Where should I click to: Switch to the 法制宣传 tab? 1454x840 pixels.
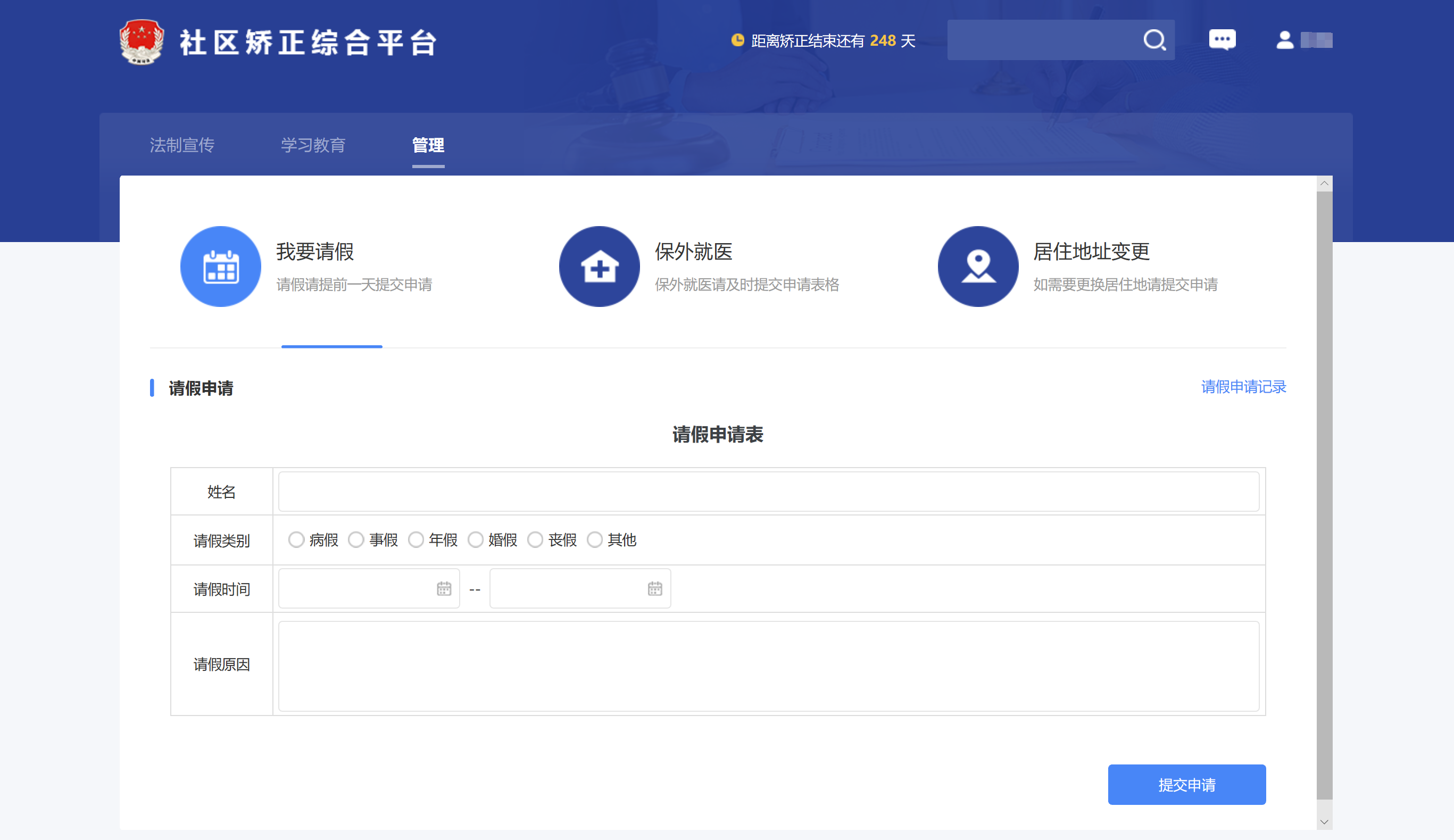coord(182,145)
